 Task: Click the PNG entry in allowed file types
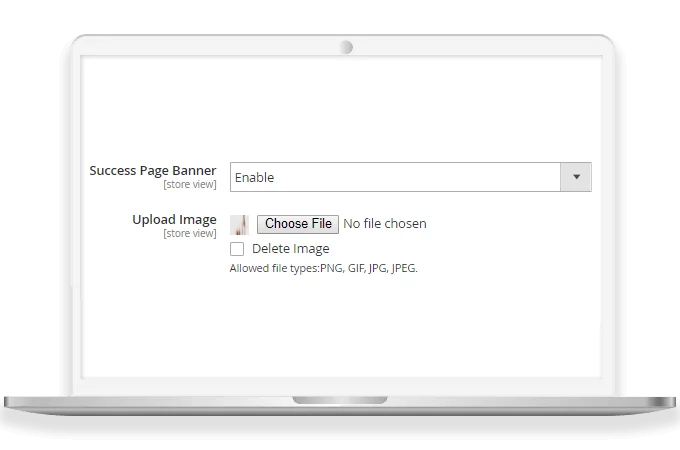(x=331, y=269)
